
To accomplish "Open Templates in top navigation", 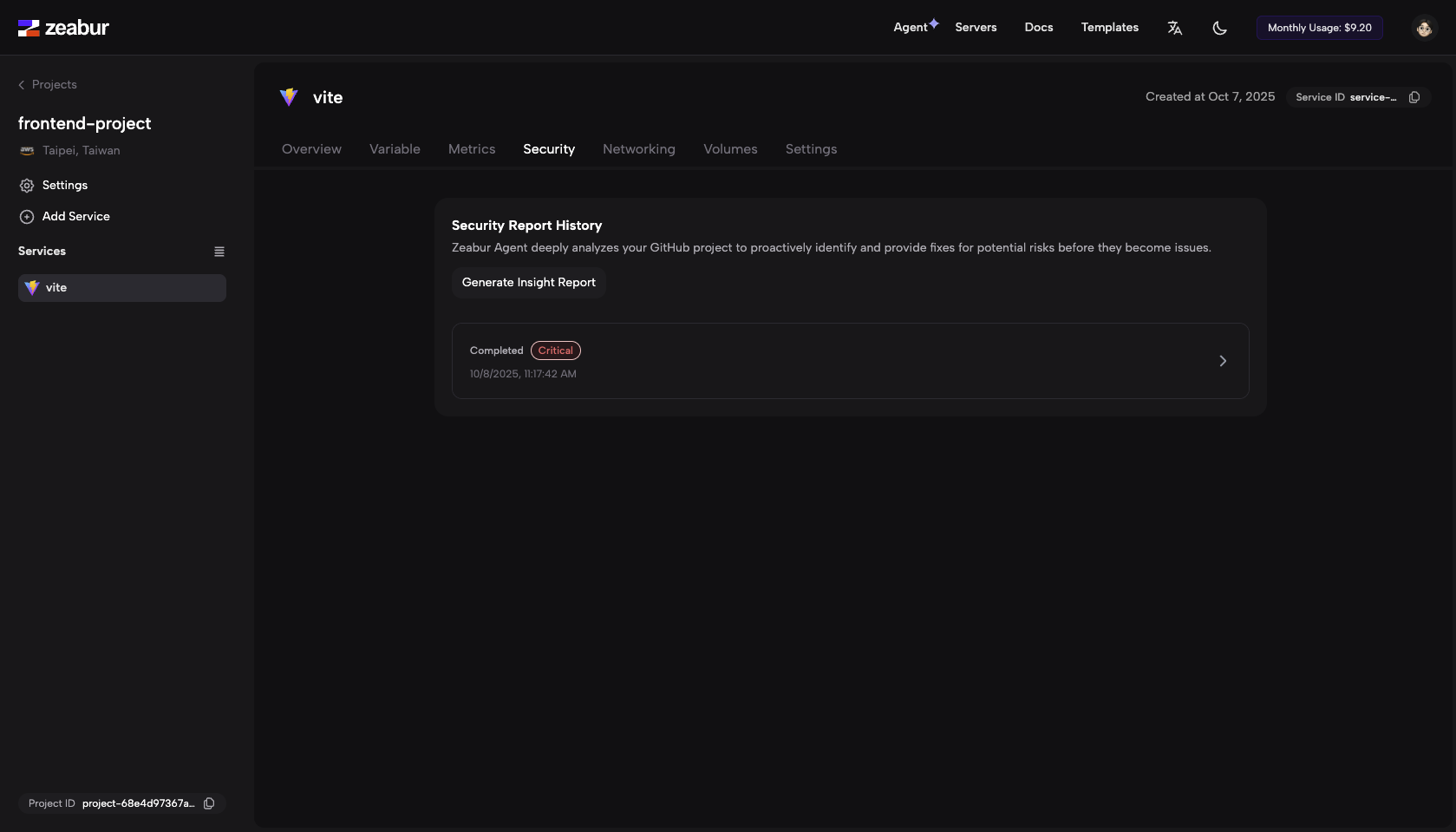I will (1109, 28).
